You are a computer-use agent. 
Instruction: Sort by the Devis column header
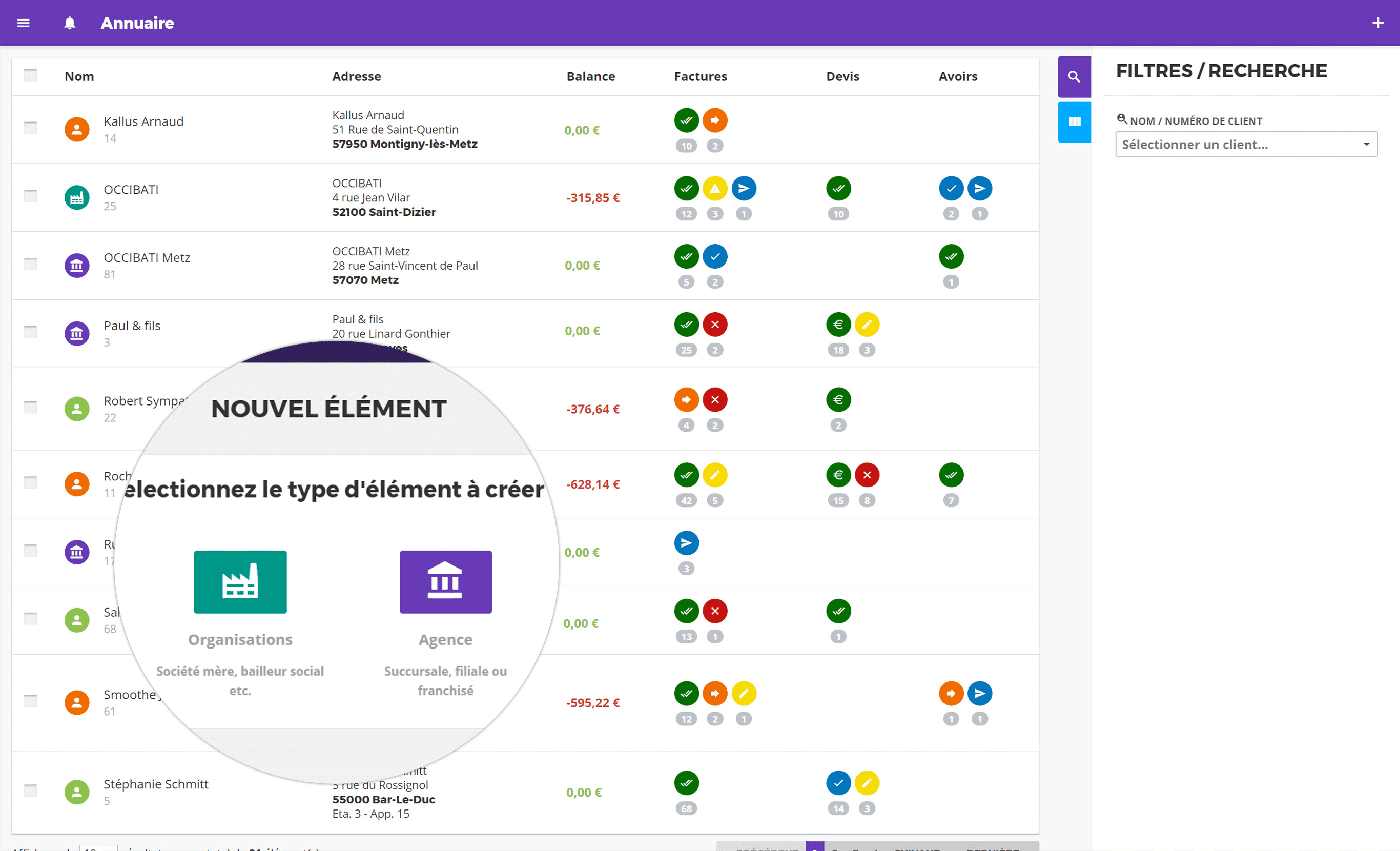click(x=842, y=76)
